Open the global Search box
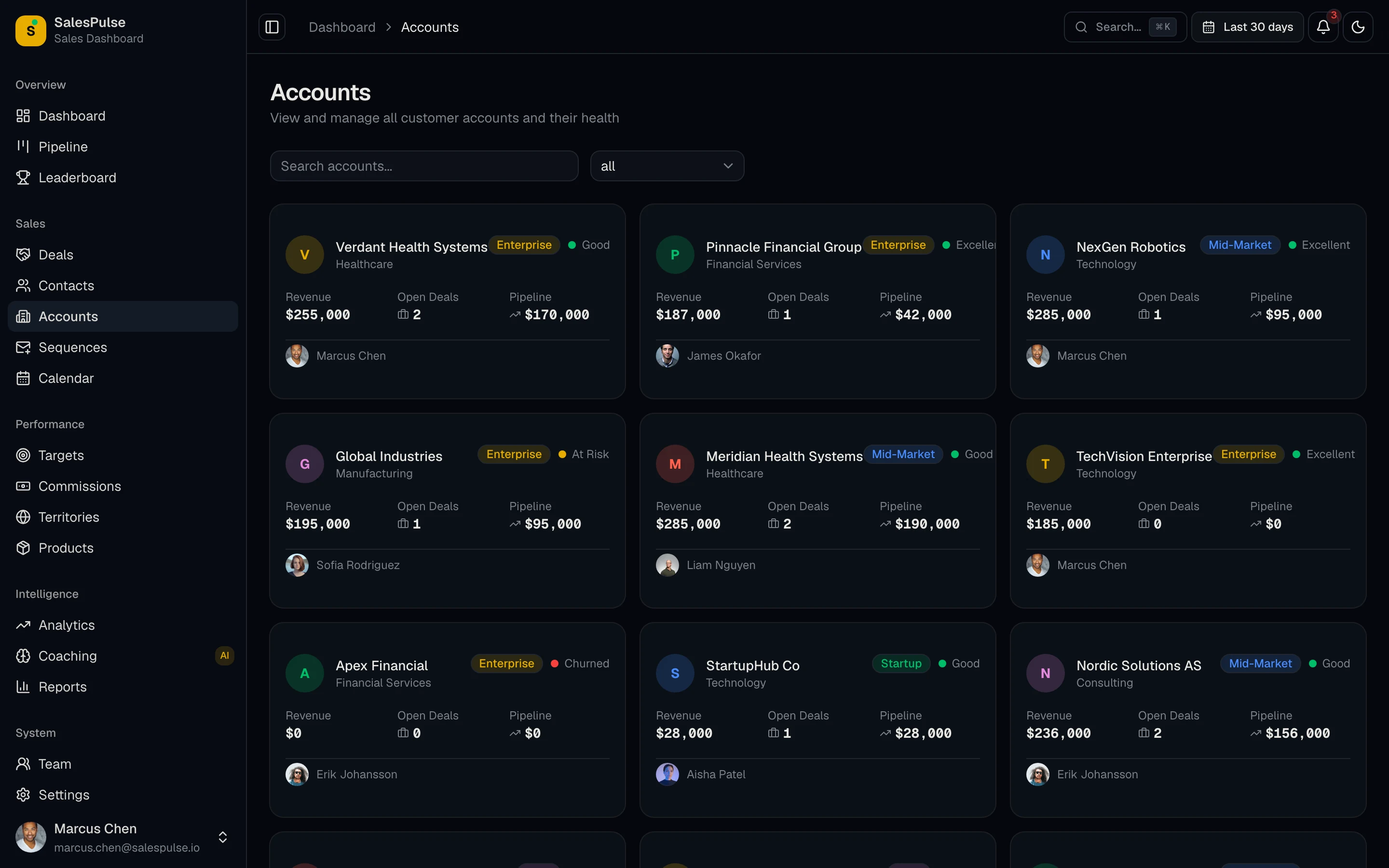The image size is (1389, 868). [x=1125, y=27]
